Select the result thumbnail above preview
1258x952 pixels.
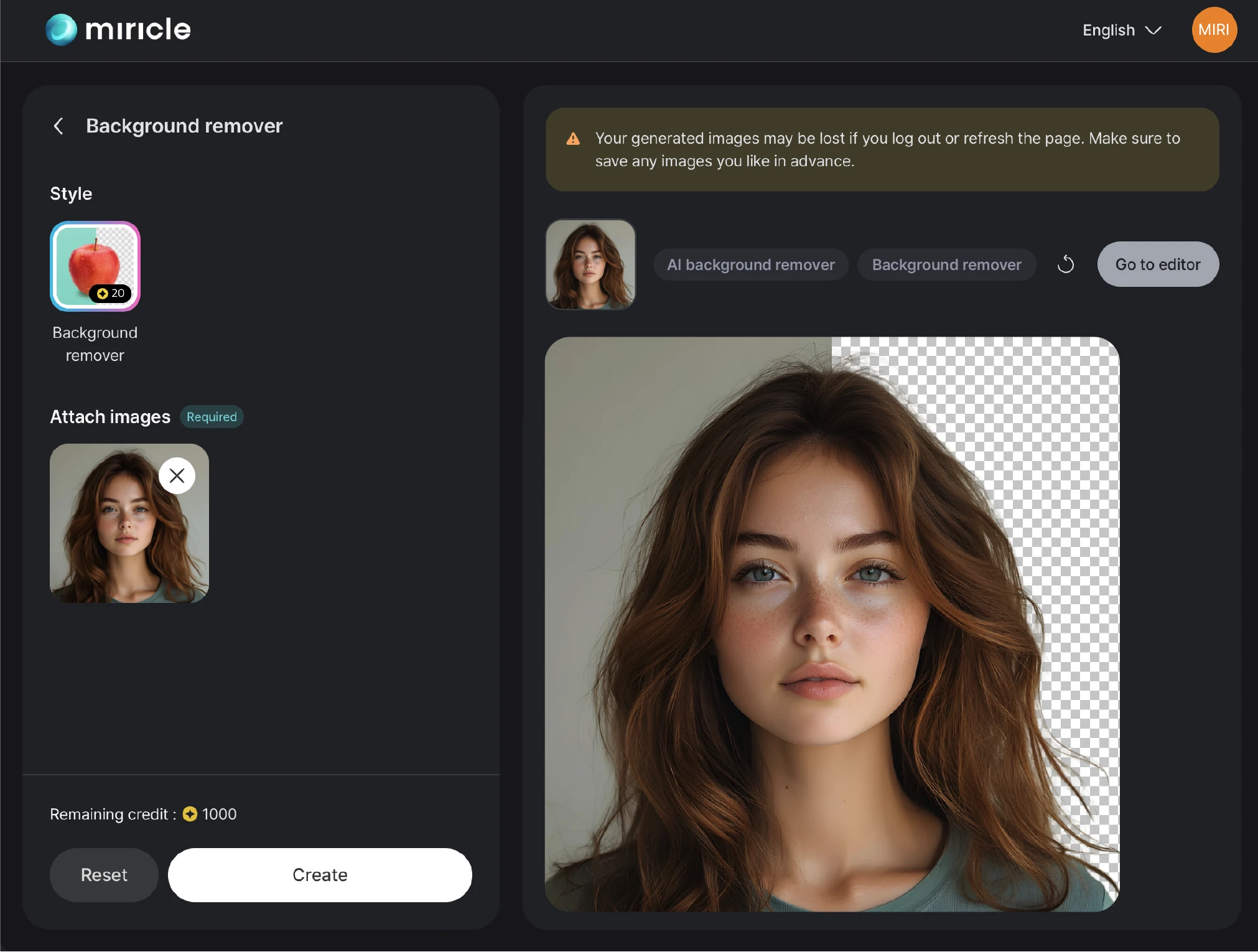pyautogui.click(x=590, y=264)
